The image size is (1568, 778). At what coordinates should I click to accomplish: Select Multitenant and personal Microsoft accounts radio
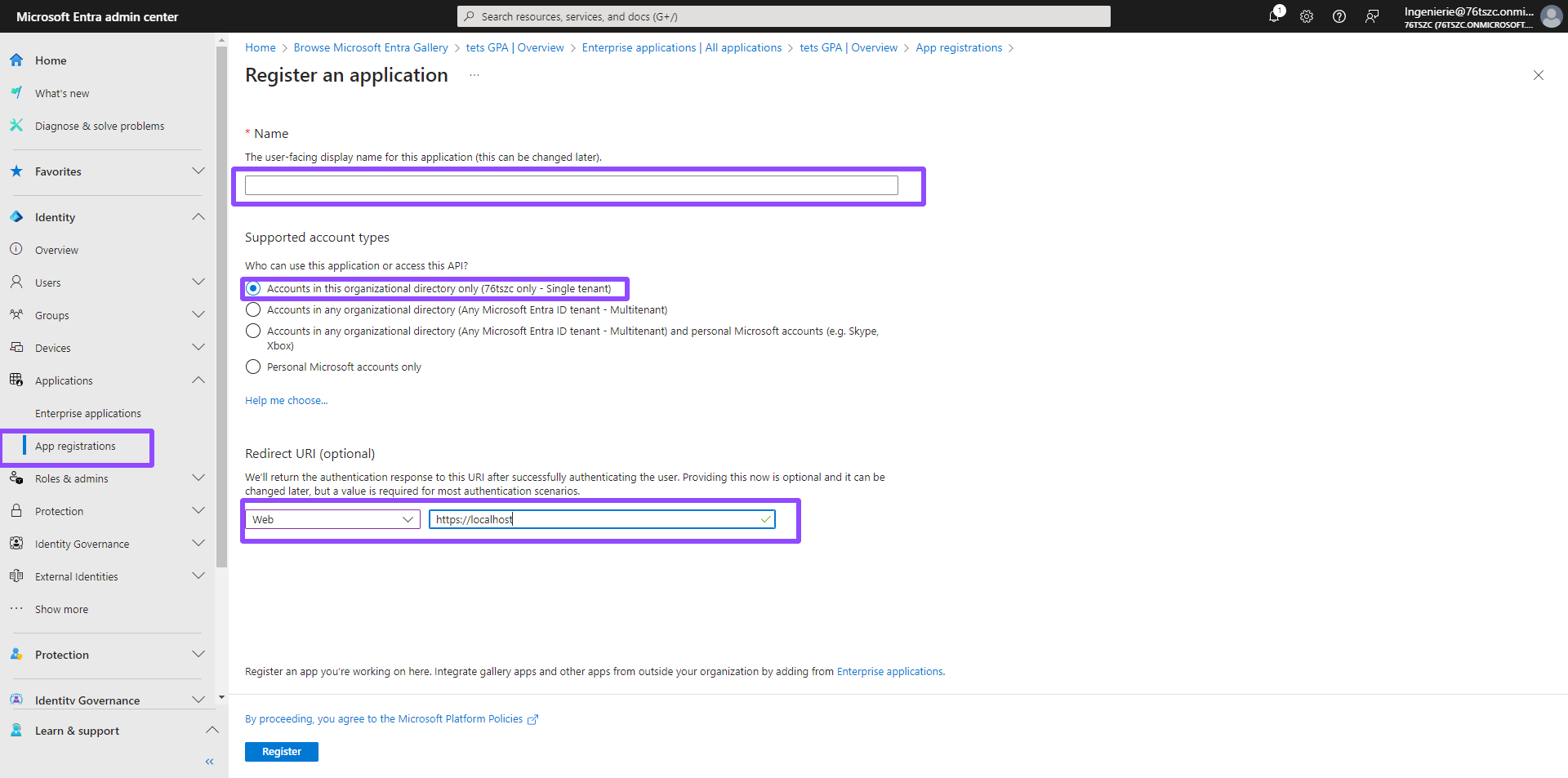[253, 331]
